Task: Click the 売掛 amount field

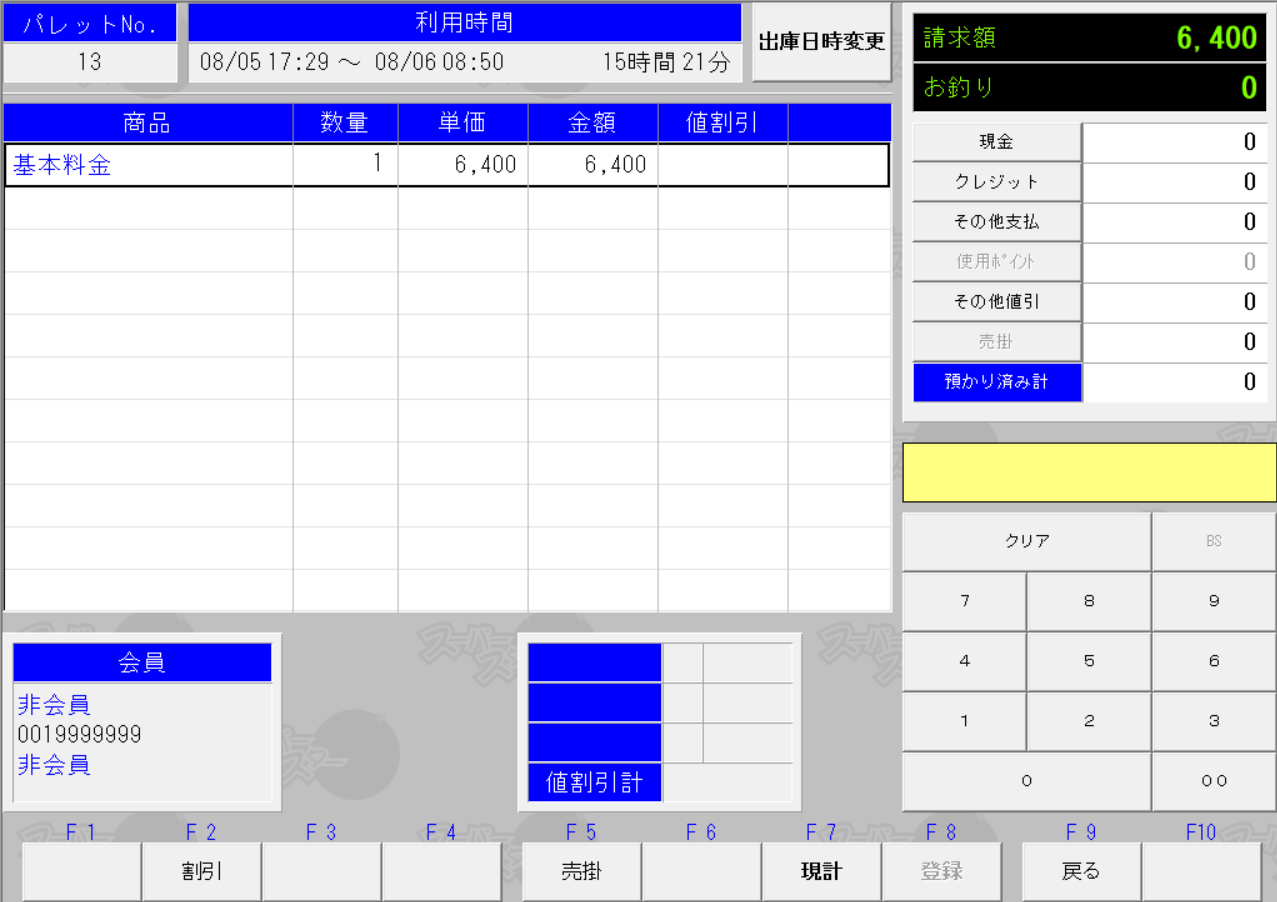Action: (1174, 342)
